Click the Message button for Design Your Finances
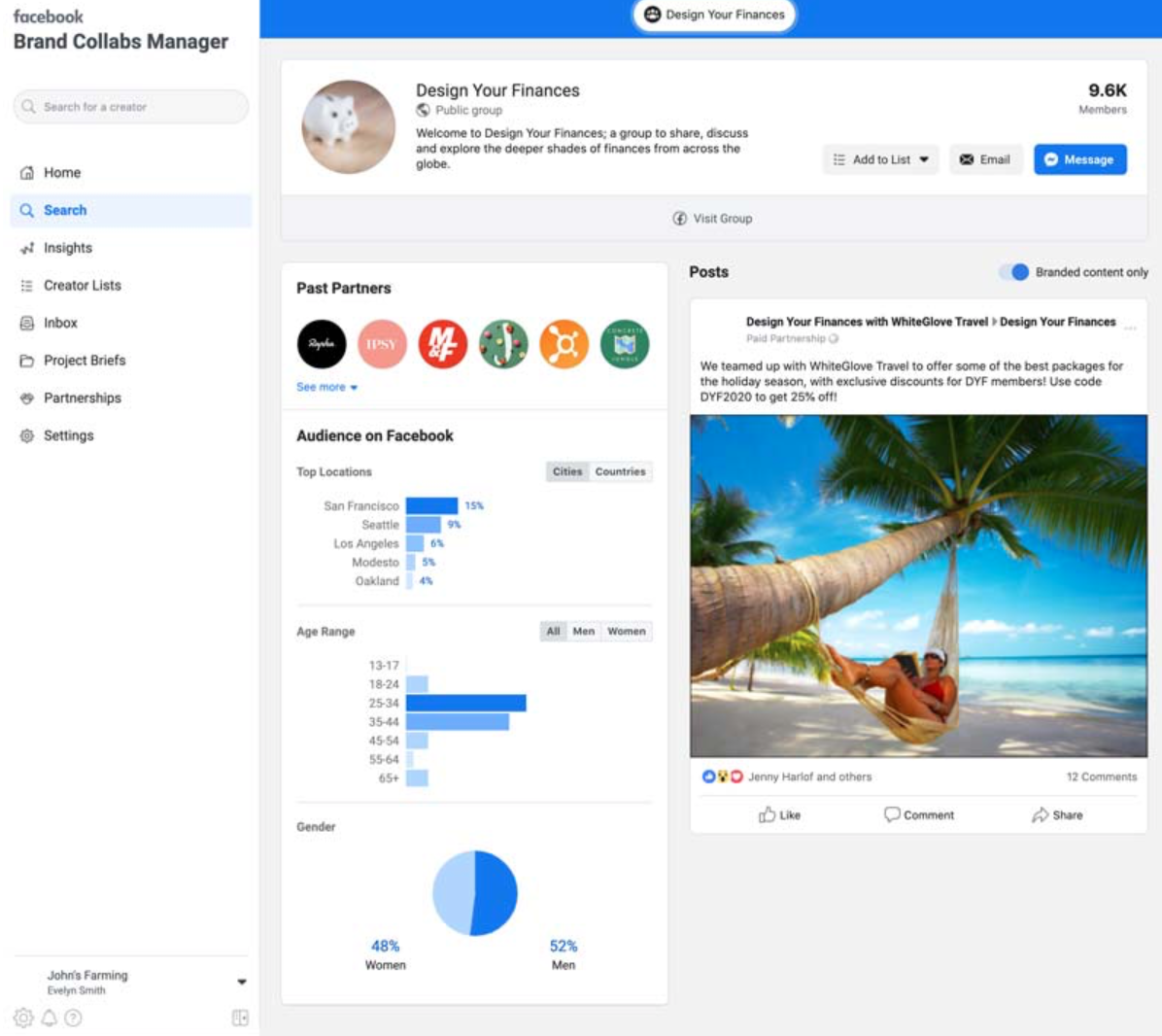The image size is (1162, 1036). click(1080, 159)
